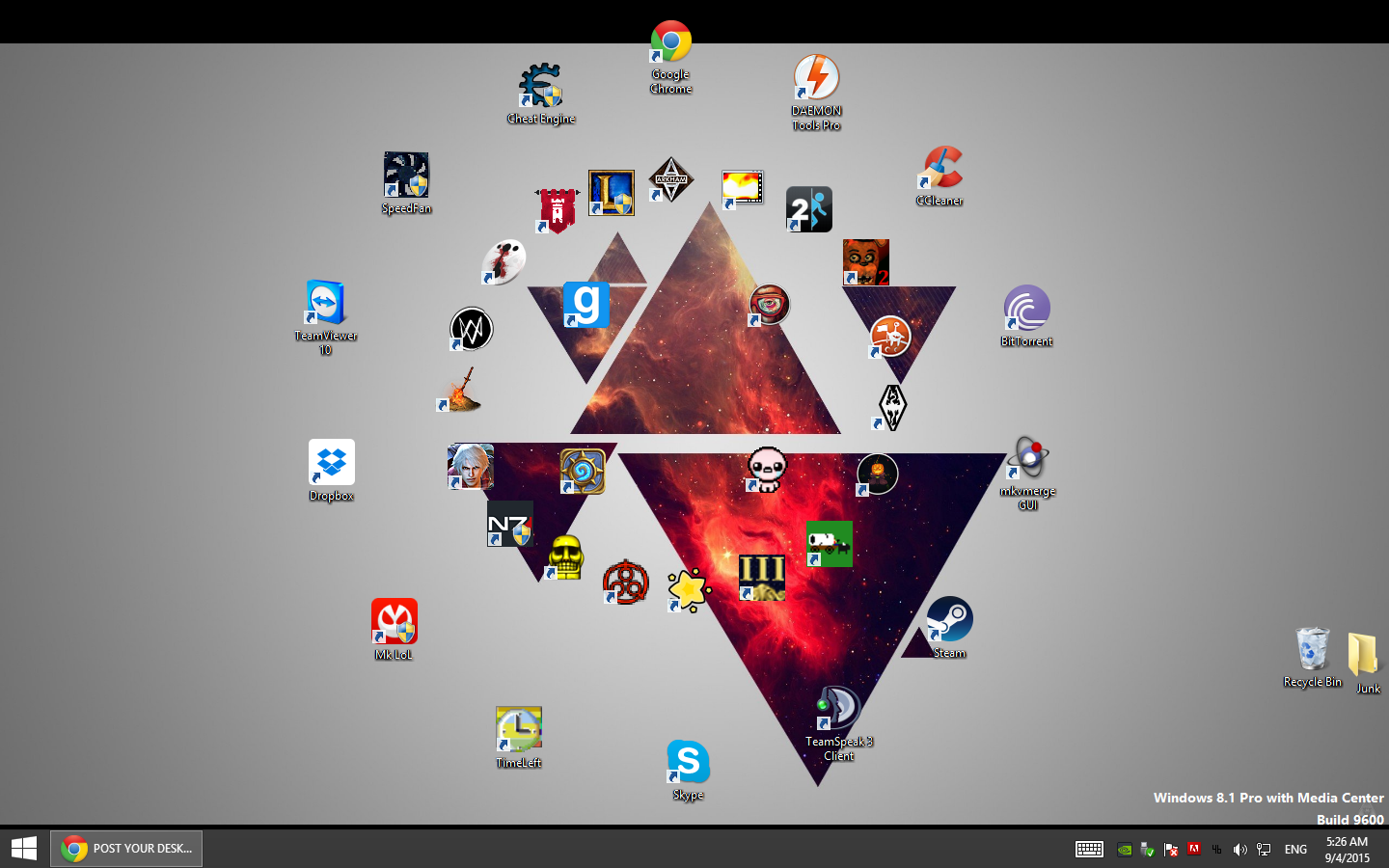Select the DAEMON Tools Pro icon
This screenshot has width=1389, height=868.
(x=816, y=78)
